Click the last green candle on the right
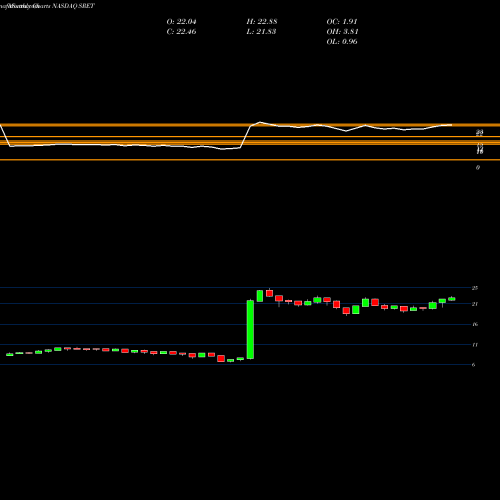500x500 pixels. pyautogui.click(x=452, y=299)
